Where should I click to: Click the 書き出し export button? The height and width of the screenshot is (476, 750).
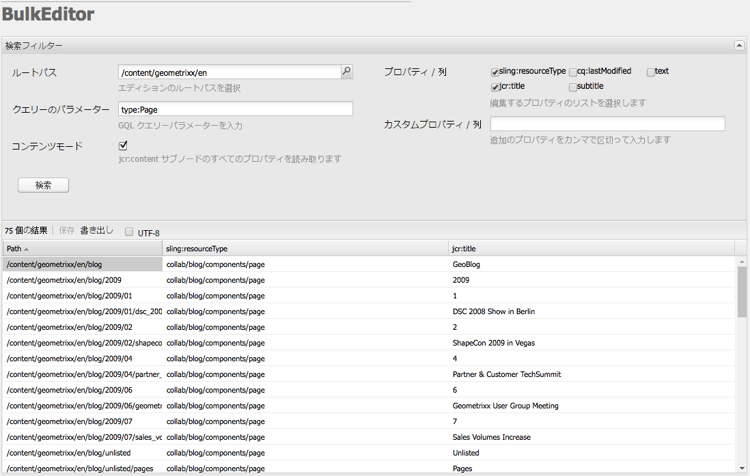(x=97, y=231)
